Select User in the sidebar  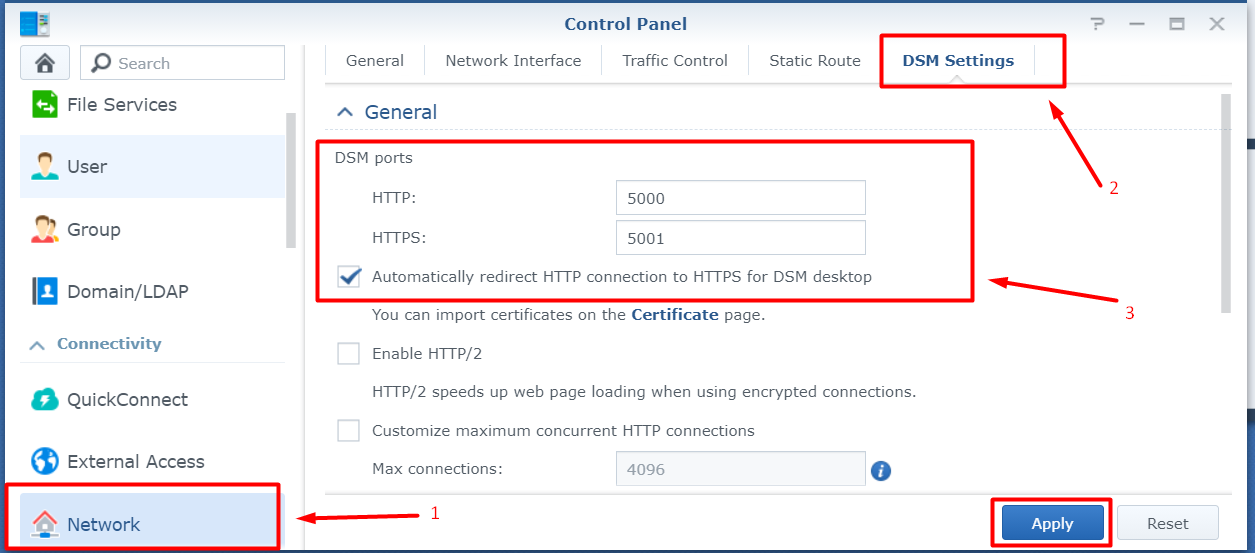tap(152, 166)
